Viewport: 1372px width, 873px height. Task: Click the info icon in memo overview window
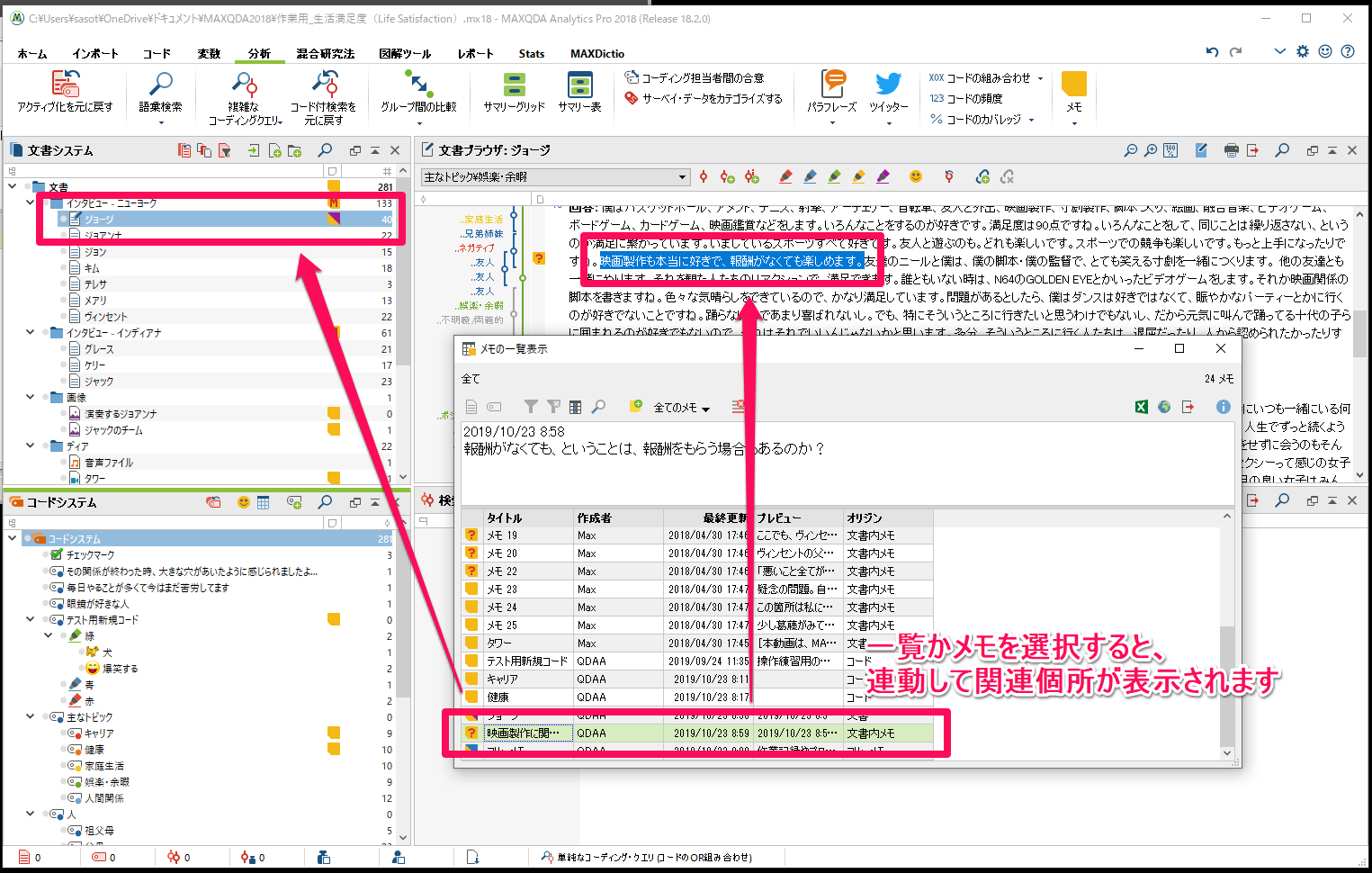click(1223, 407)
